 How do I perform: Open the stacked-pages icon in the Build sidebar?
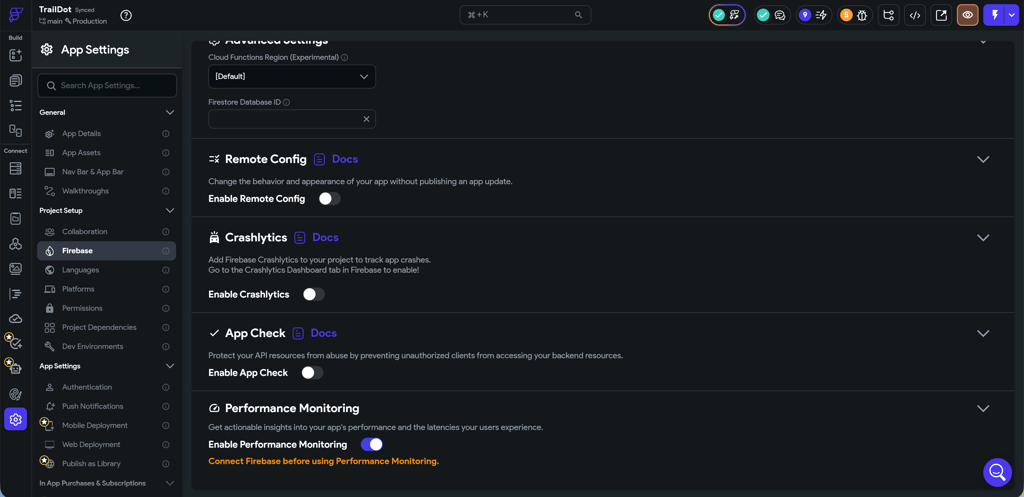click(16, 80)
